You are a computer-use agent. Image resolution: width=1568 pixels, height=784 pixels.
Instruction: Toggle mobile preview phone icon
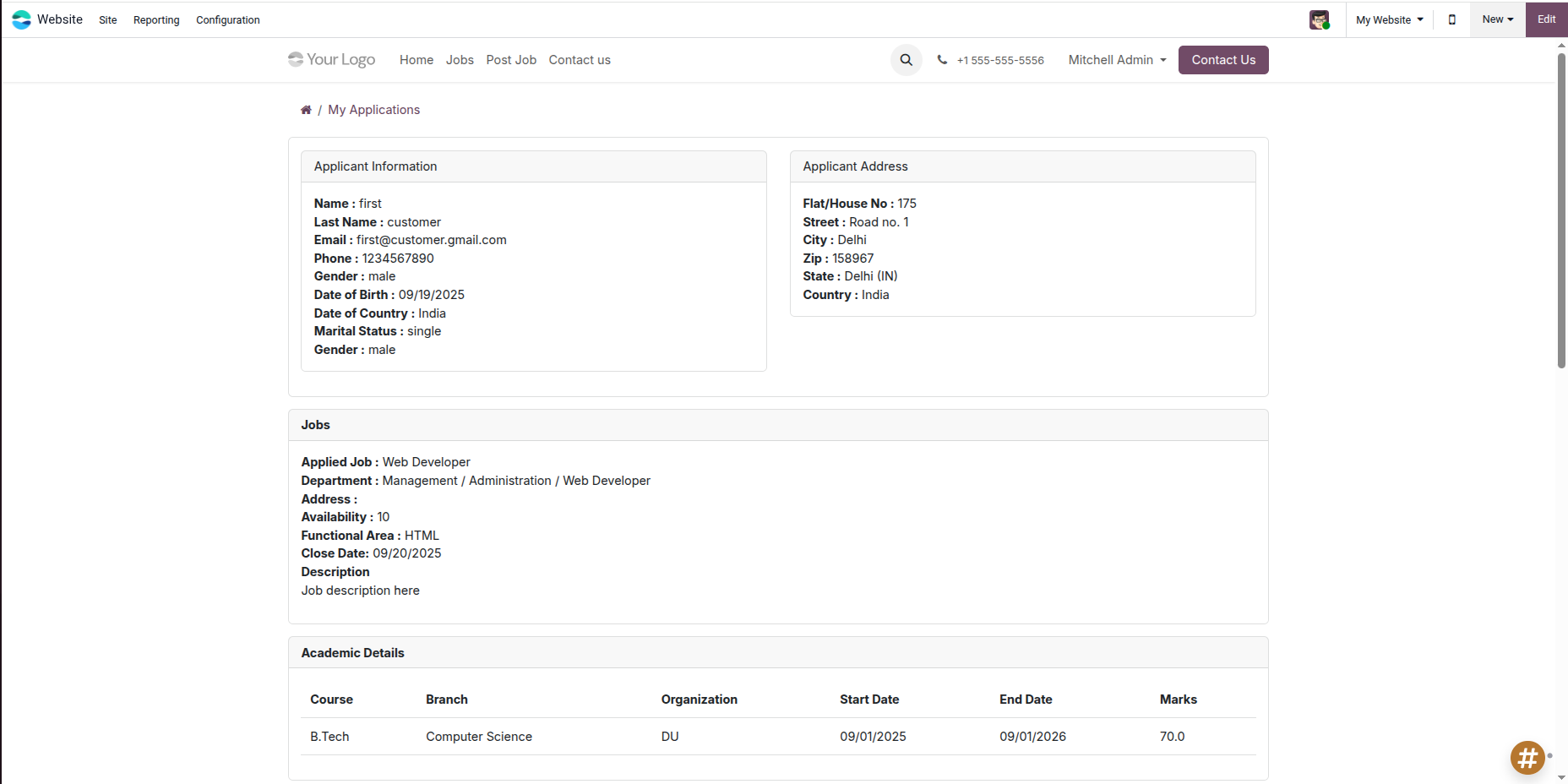(1452, 19)
